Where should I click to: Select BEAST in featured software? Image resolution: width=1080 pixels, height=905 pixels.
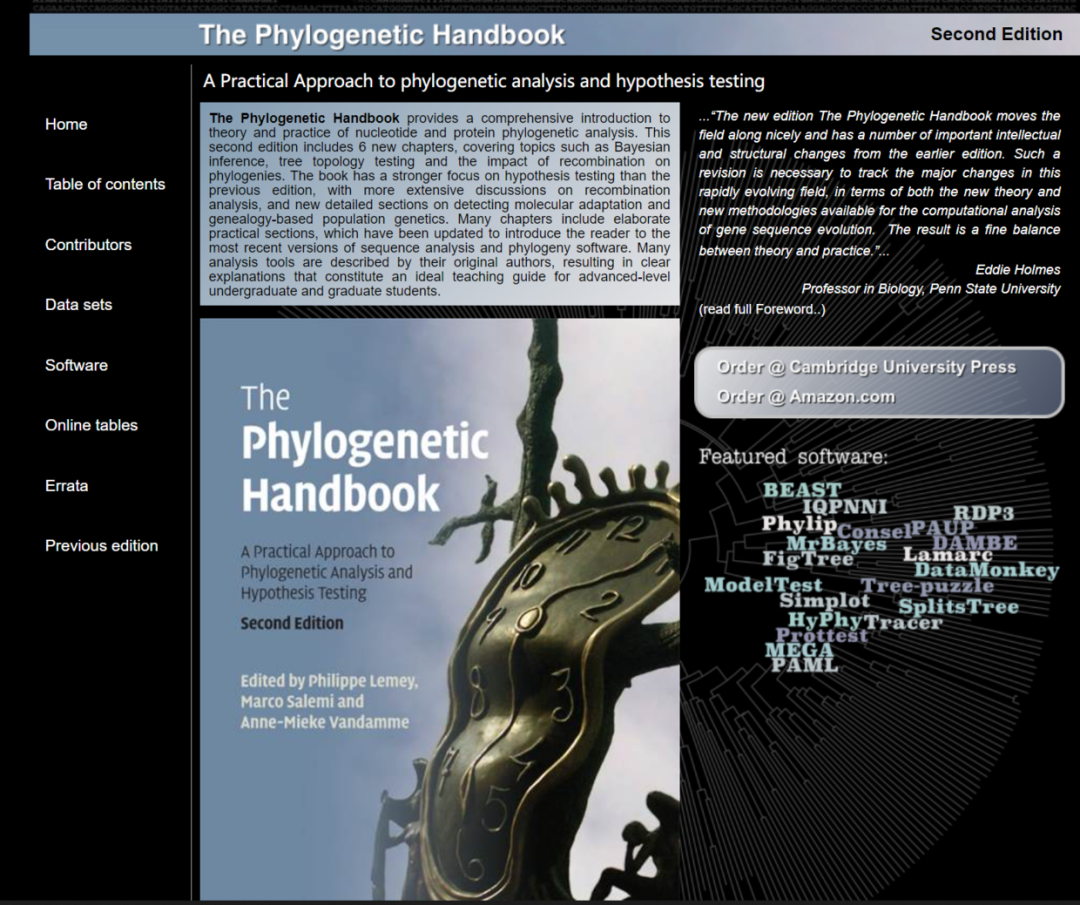coord(802,490)
